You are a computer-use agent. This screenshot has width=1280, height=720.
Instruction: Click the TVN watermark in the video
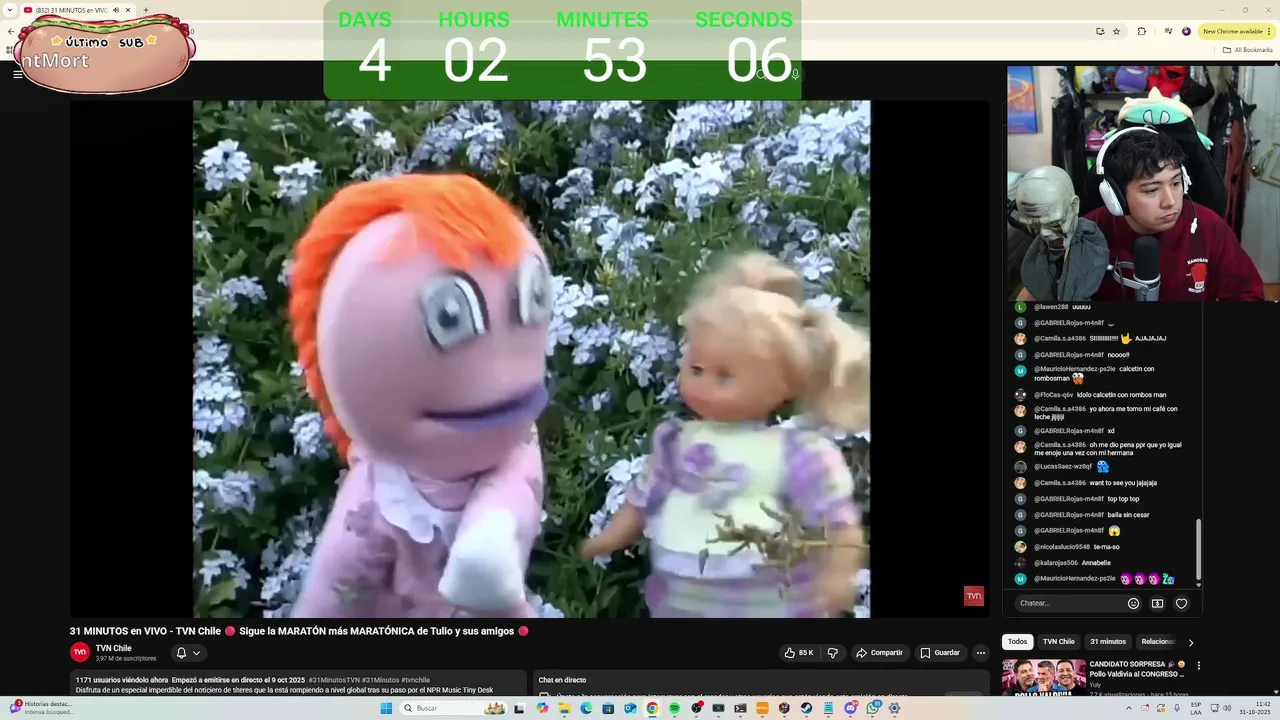974,596
